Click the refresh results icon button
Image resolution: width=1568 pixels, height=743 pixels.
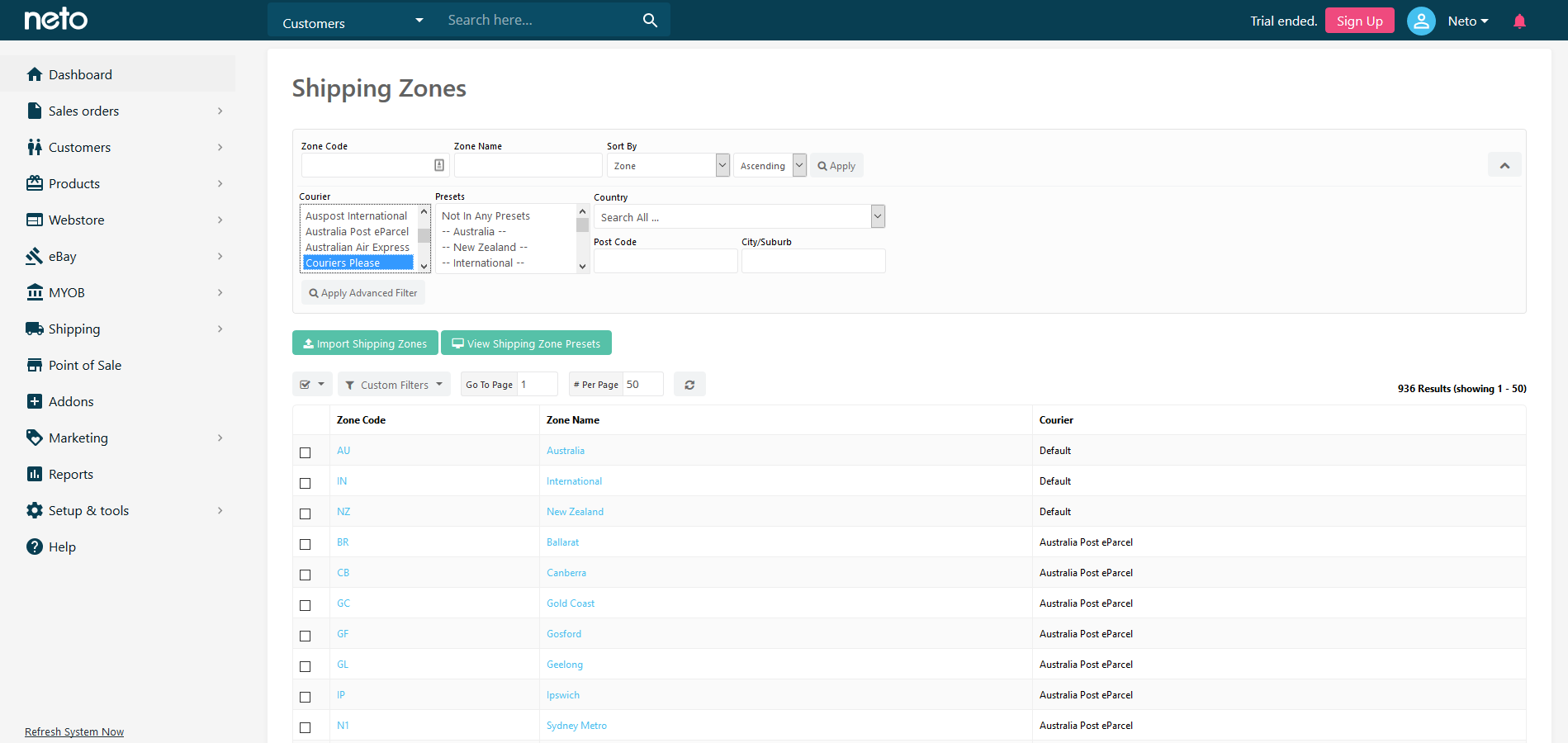click(x=689, y=385)
